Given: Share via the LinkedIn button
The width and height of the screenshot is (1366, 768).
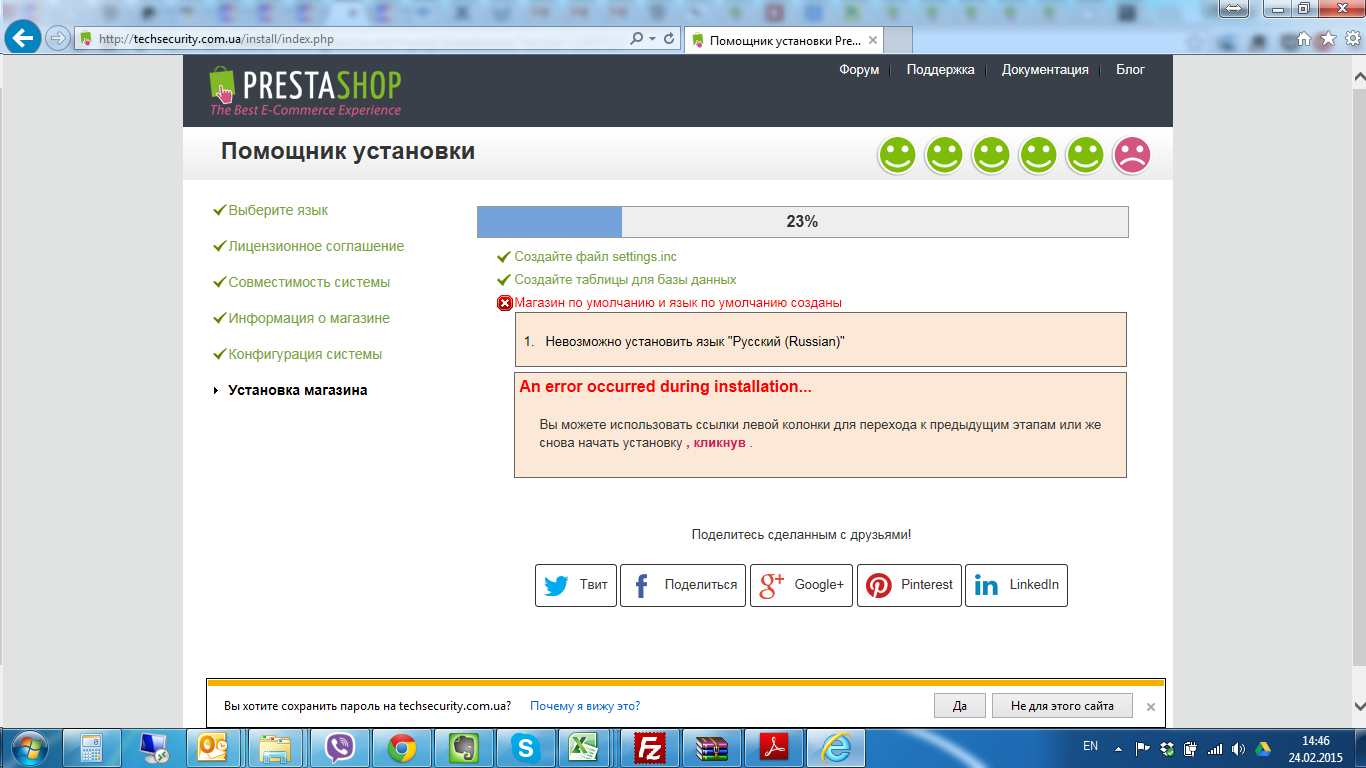Looking at the screenshot, I should pos(1016,585).
